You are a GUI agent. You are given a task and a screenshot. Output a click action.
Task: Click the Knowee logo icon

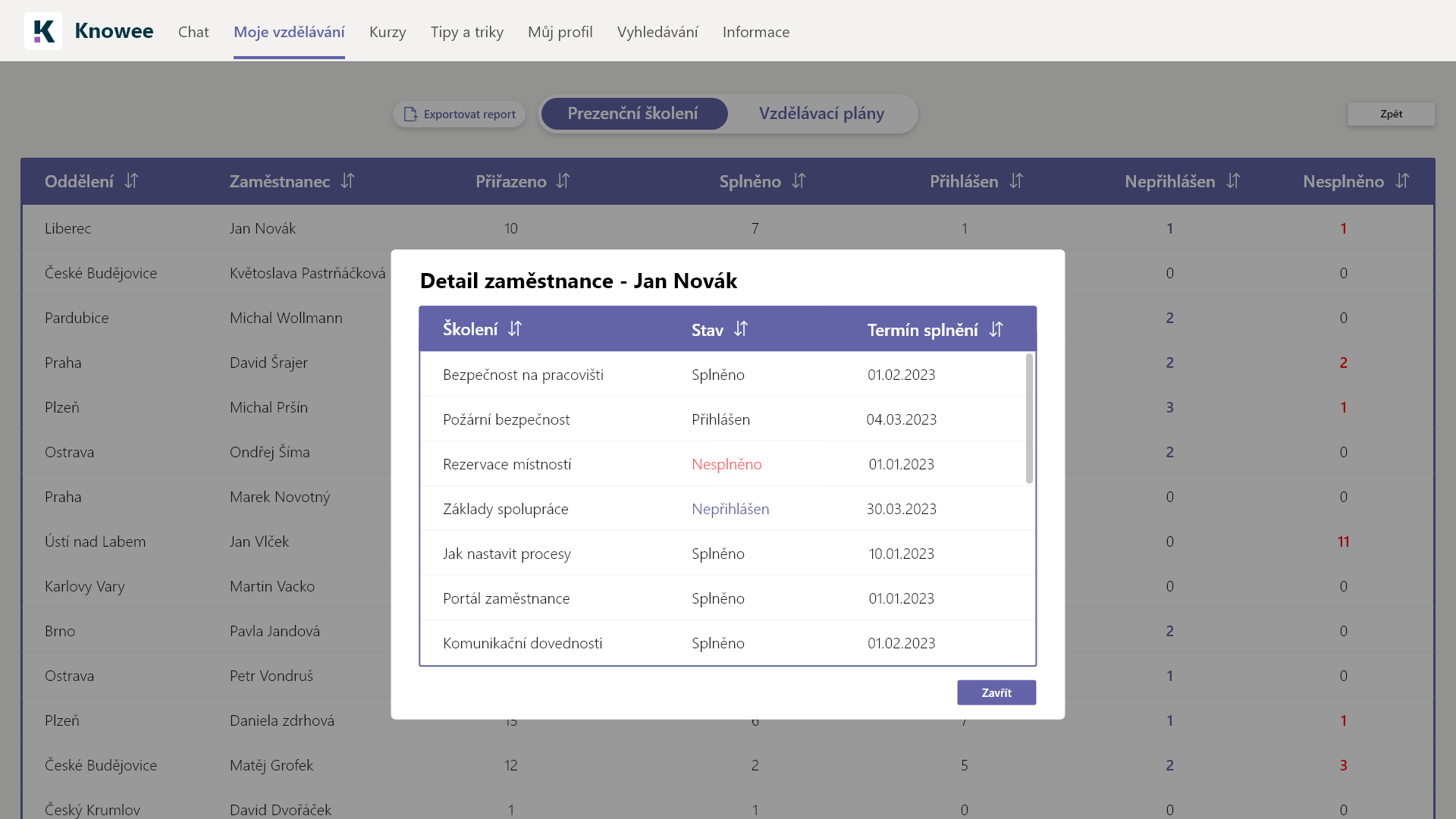point(43,31)
